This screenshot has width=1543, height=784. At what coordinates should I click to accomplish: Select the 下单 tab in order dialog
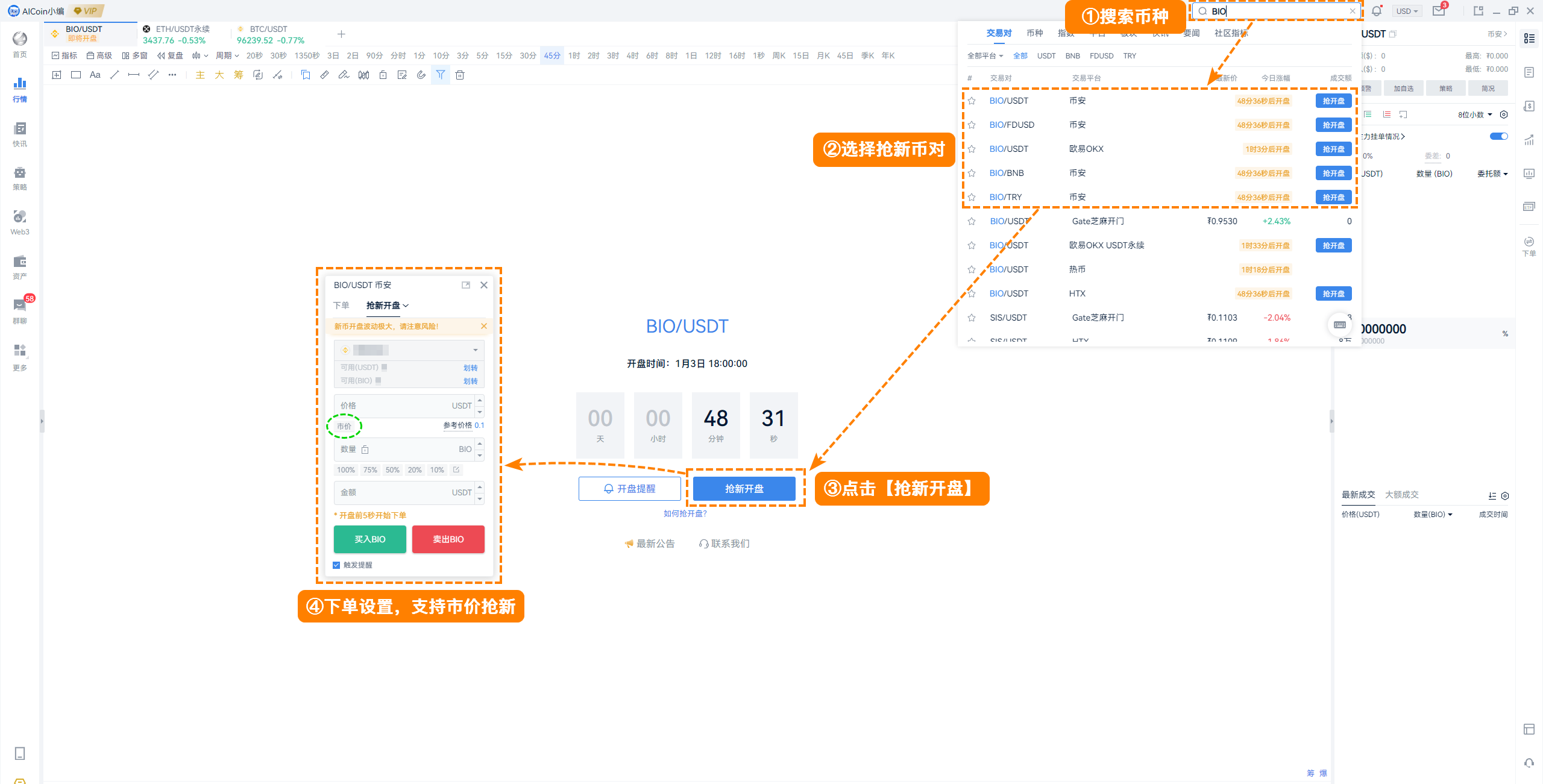(341, 306)
